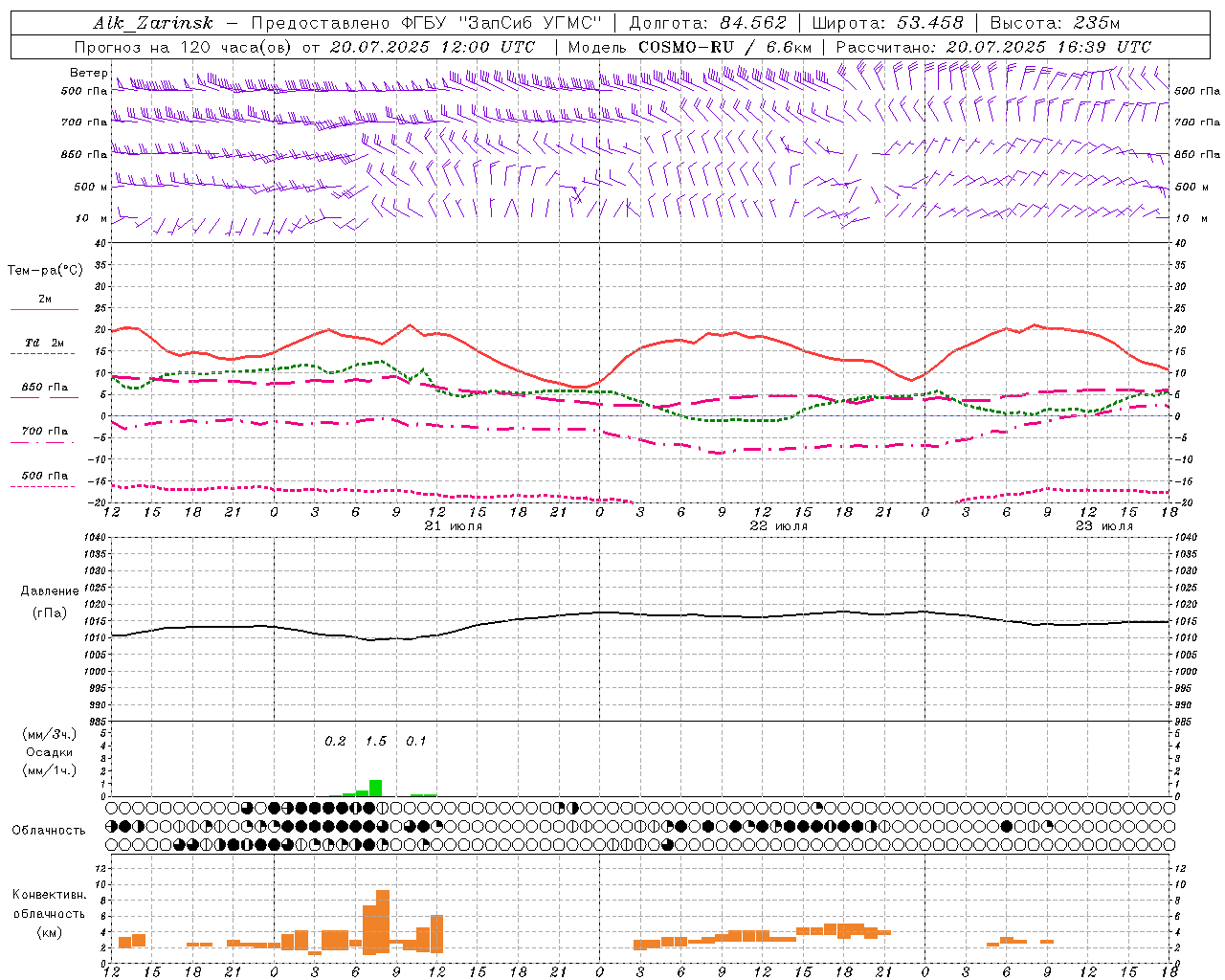Image resolution: width=1225 pixels, height=980 pixels.
Task: Click the tallest orange convective cloud bar
Action: pos(383,921)
